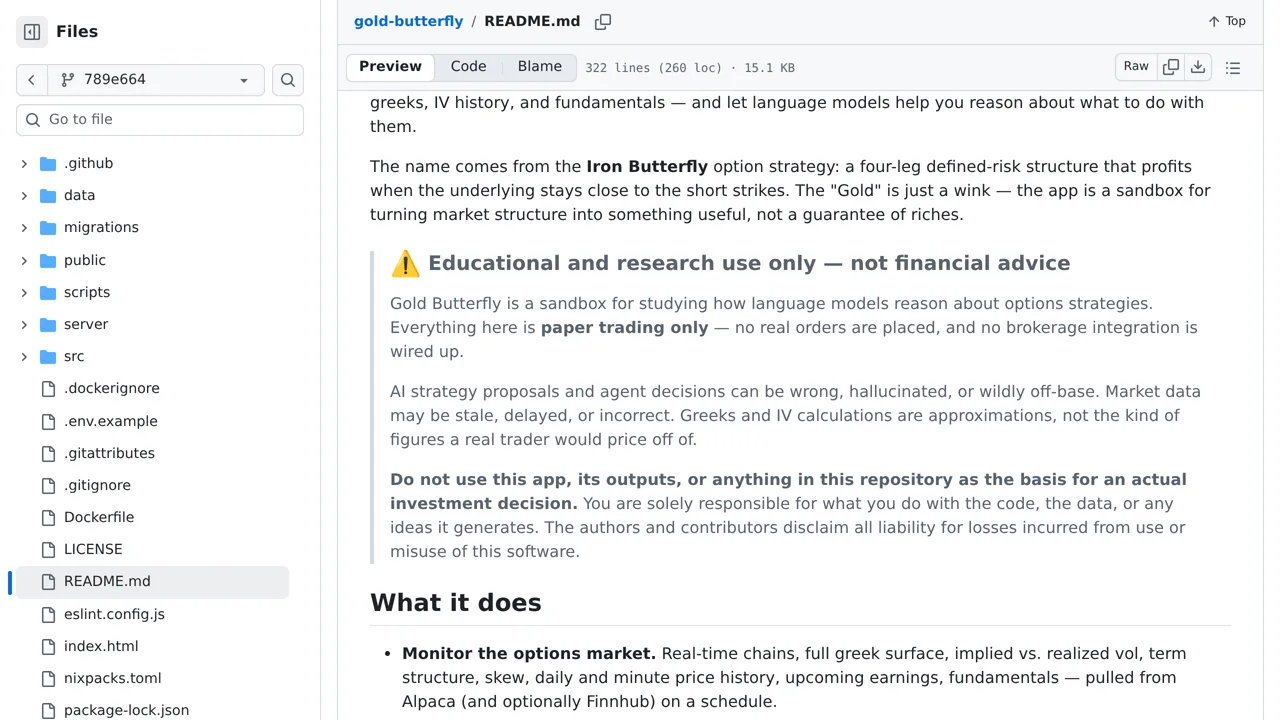Open the gold-butterfly repository link
Screen dimensions: 1280x720
(x=408, y=21)
